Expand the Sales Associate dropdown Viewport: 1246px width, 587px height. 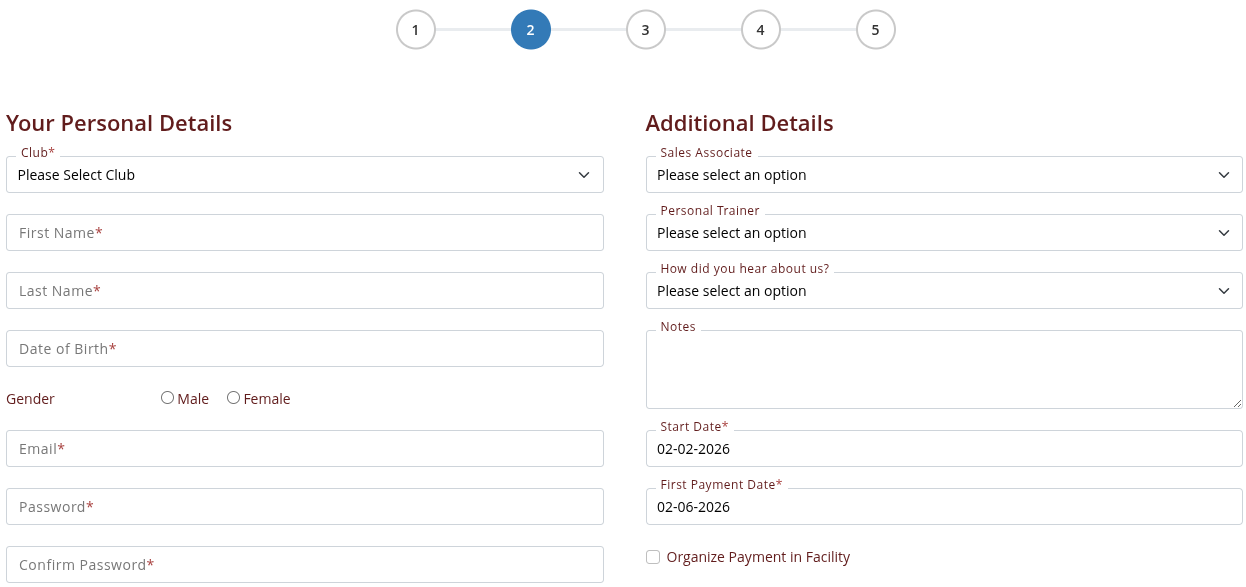coord(944,175)
